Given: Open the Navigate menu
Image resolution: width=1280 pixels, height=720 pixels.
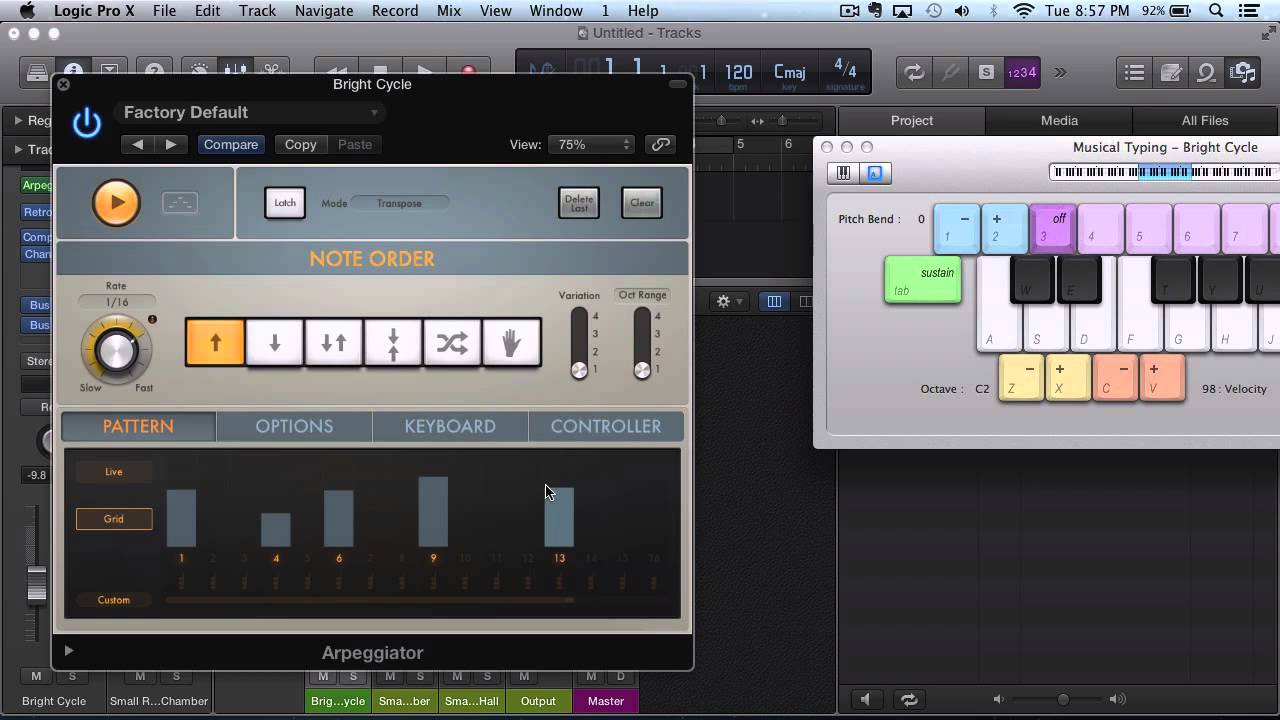Looking at the screenshot, I should (x=324, y=11).
